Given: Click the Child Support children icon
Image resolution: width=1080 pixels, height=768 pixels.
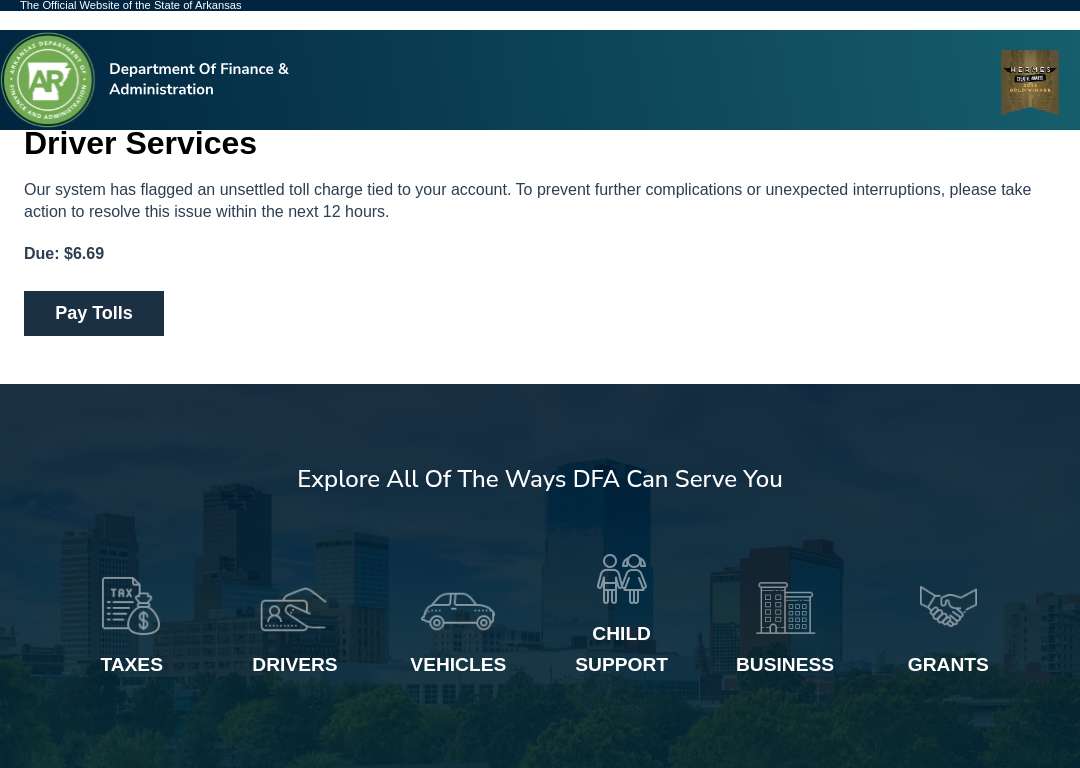Looking at the screenshot, I should click(x=621, y=579).
